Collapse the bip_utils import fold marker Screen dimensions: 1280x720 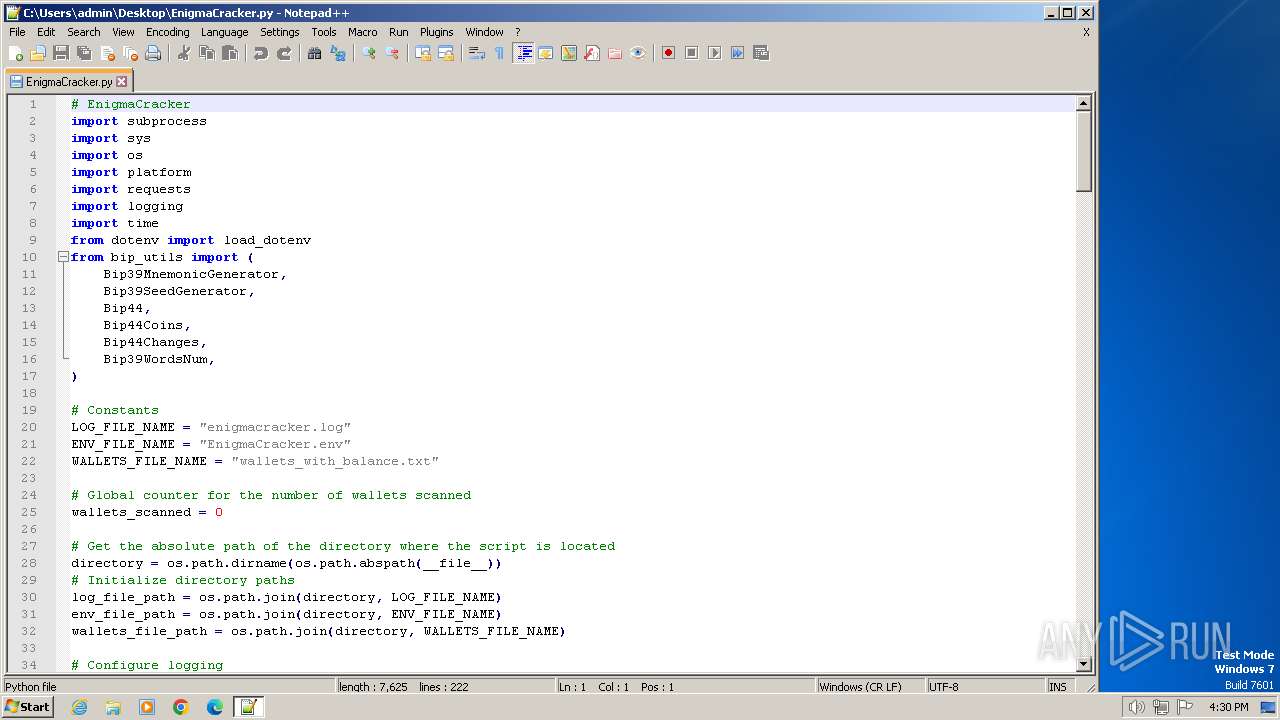[63, 257]
